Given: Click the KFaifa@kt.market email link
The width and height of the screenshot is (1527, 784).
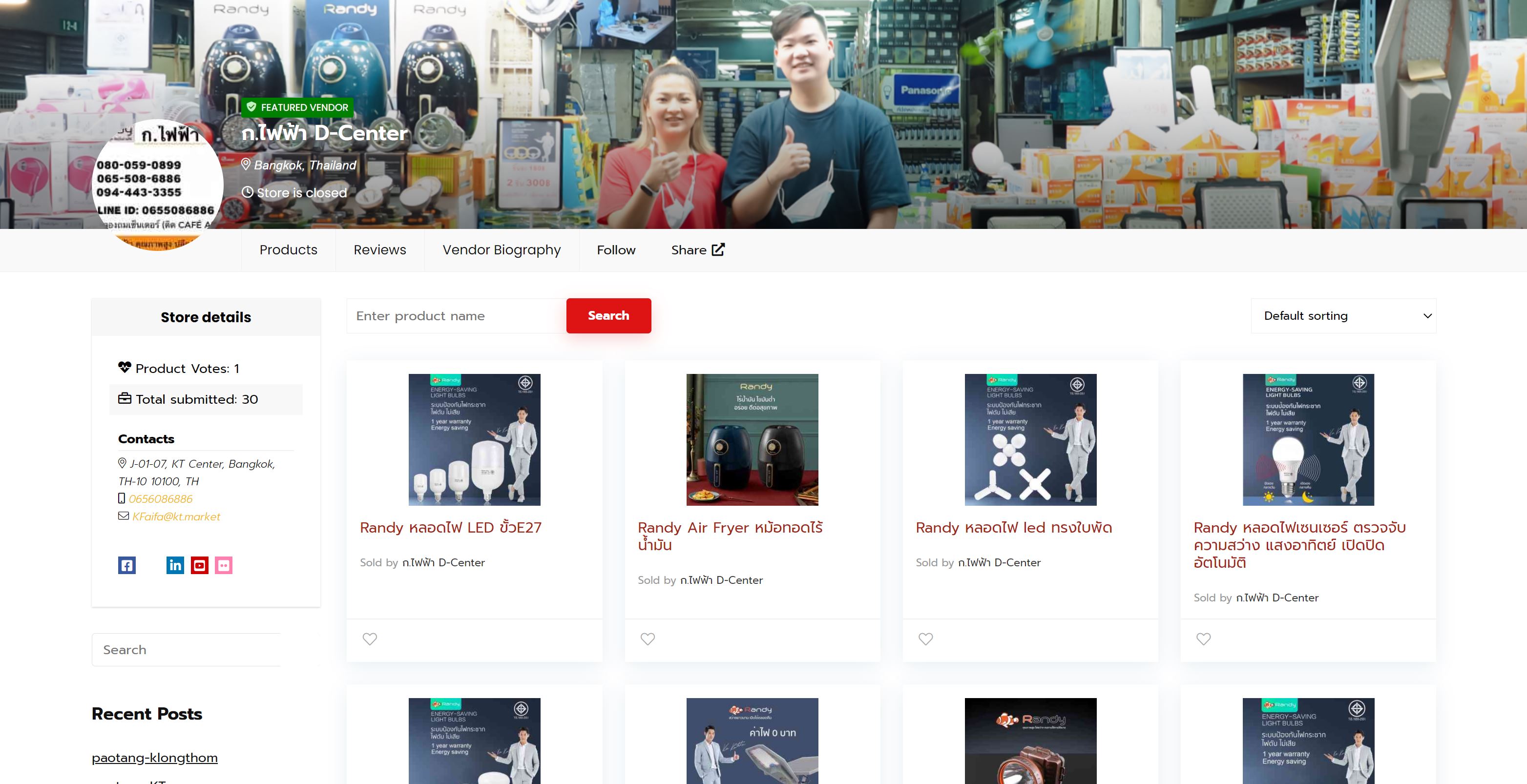Looking at the screenshot, I should (x=176, y=517).
